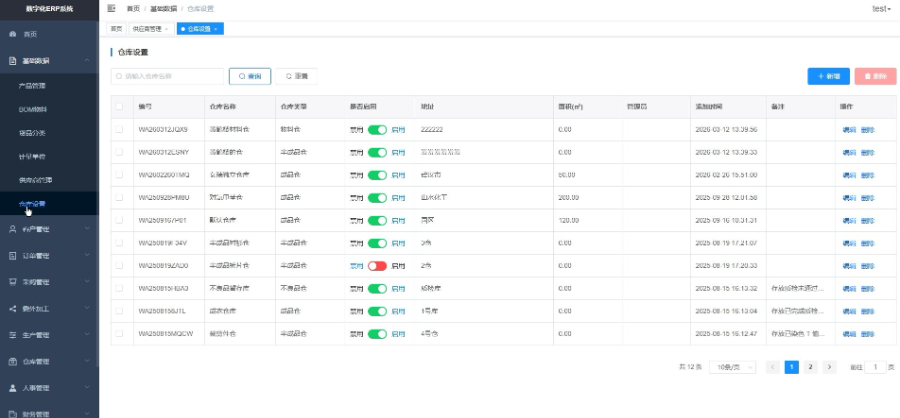Image resolution: width=900 pixels, height=418 pixels.
Task: Expand the 客户管理 menu chevron
Action: pyautogui.click(x=87, y=229)
